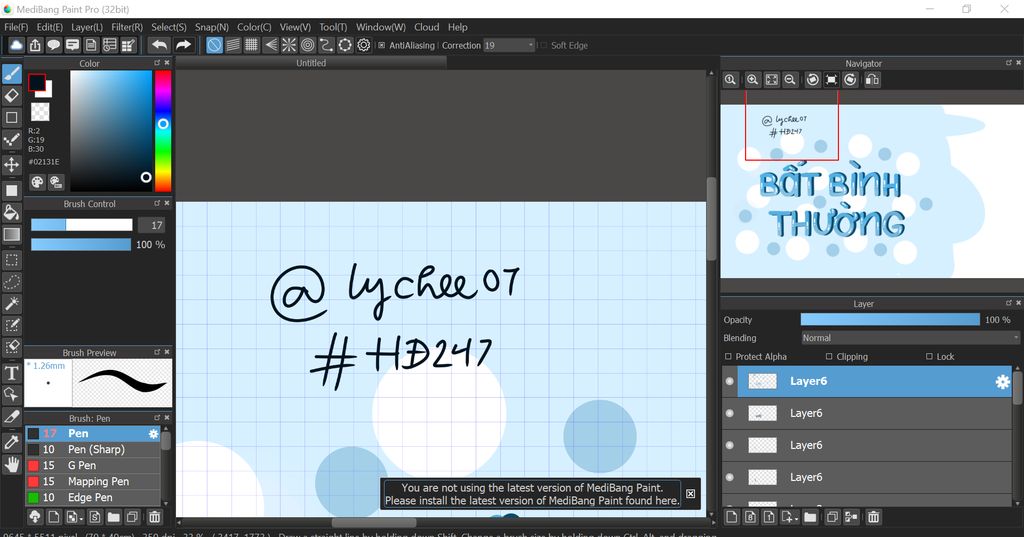Click the transparent color swatch
This screenshot has width=1024, height=537.
(x=40, y=112)
